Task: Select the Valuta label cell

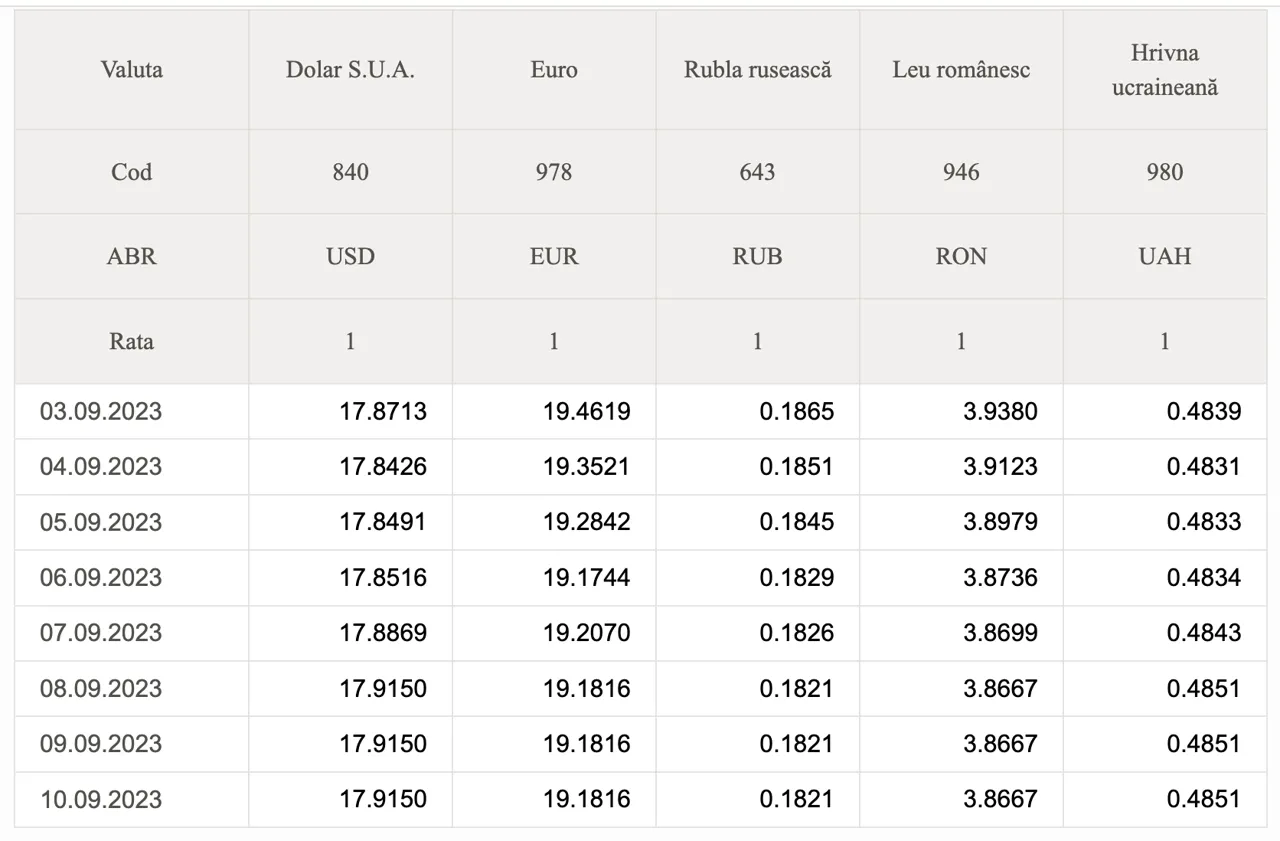Action: point(131,70)
